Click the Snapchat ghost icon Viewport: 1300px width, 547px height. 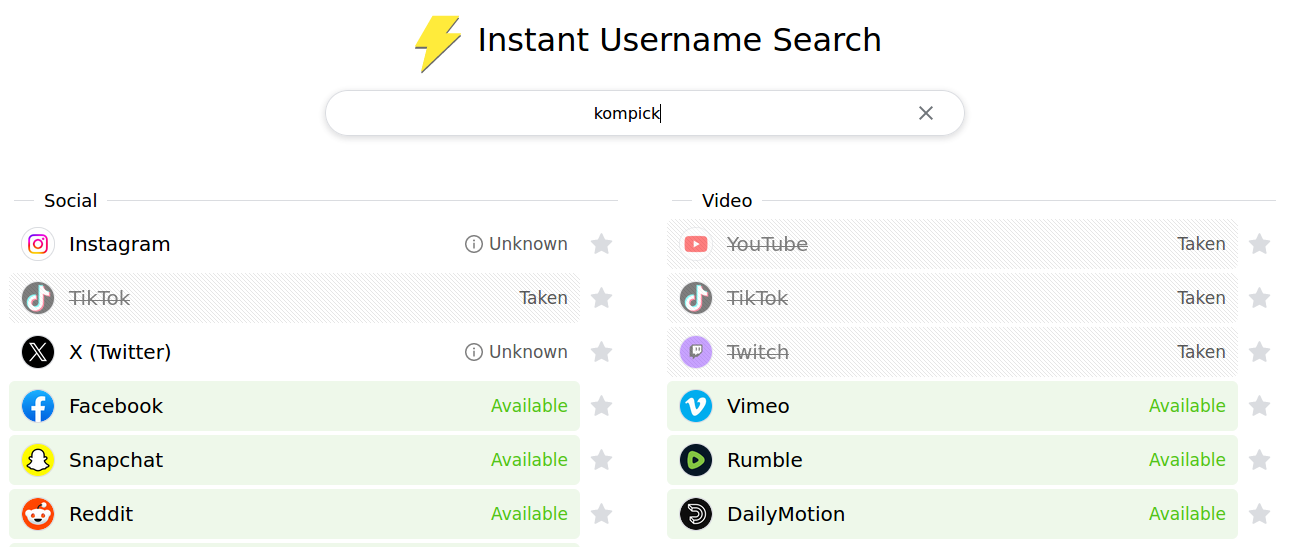(x=38, y=460)
